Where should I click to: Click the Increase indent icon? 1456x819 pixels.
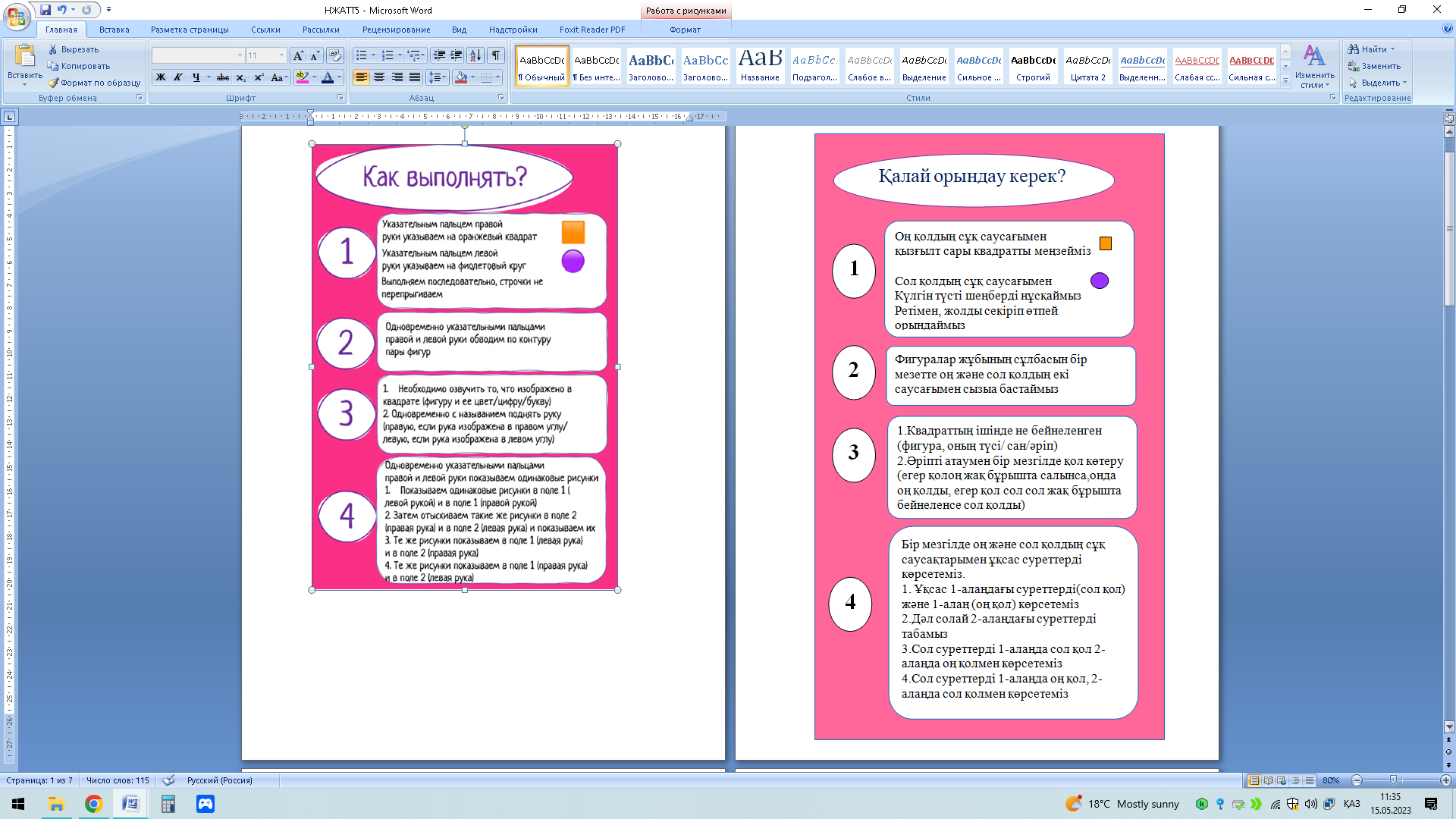[457, 55]
